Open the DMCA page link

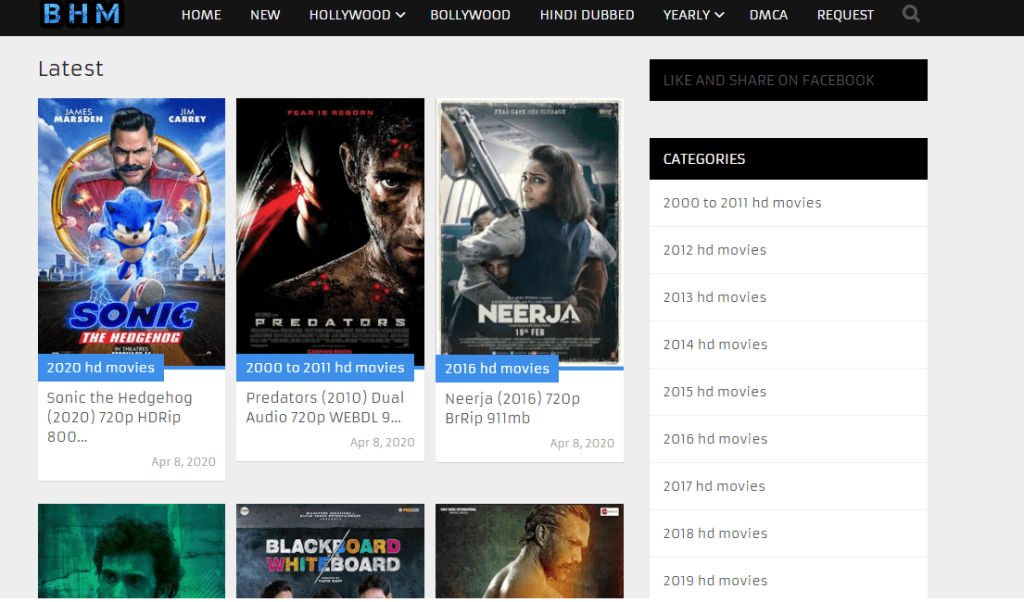768,15
